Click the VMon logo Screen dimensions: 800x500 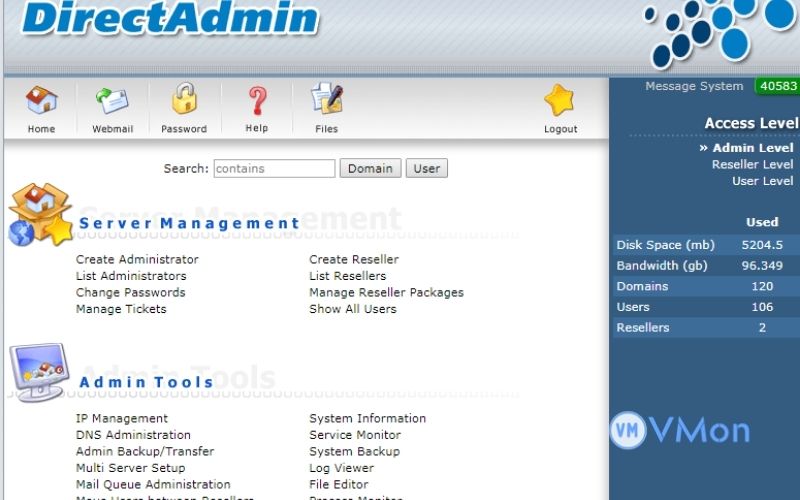(x=680, y=430)
